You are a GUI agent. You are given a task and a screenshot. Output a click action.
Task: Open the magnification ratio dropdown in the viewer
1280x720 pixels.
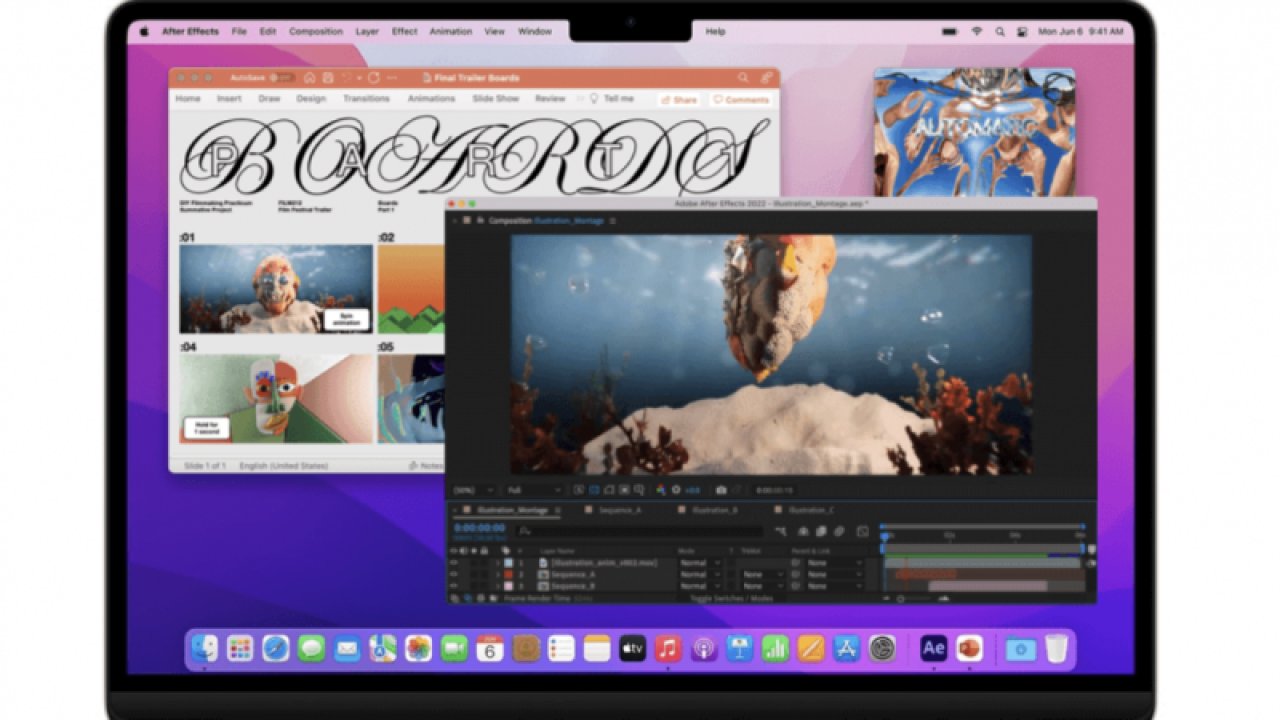[474, 490]
